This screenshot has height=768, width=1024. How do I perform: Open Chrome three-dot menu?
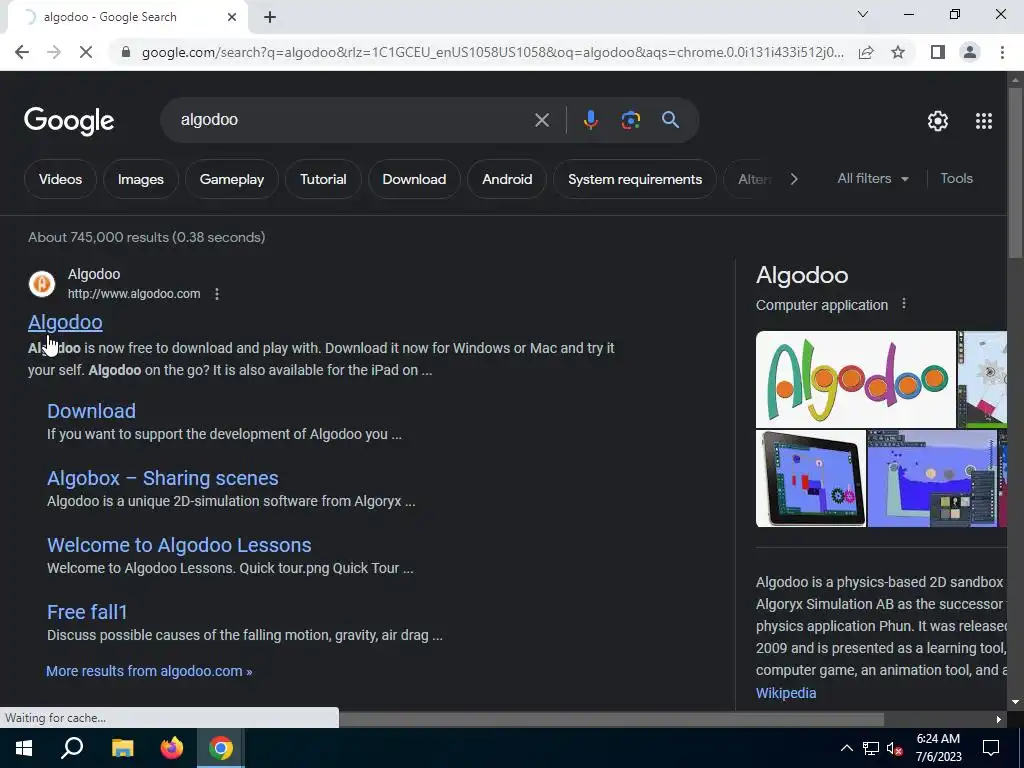(x=1002, y=52)
